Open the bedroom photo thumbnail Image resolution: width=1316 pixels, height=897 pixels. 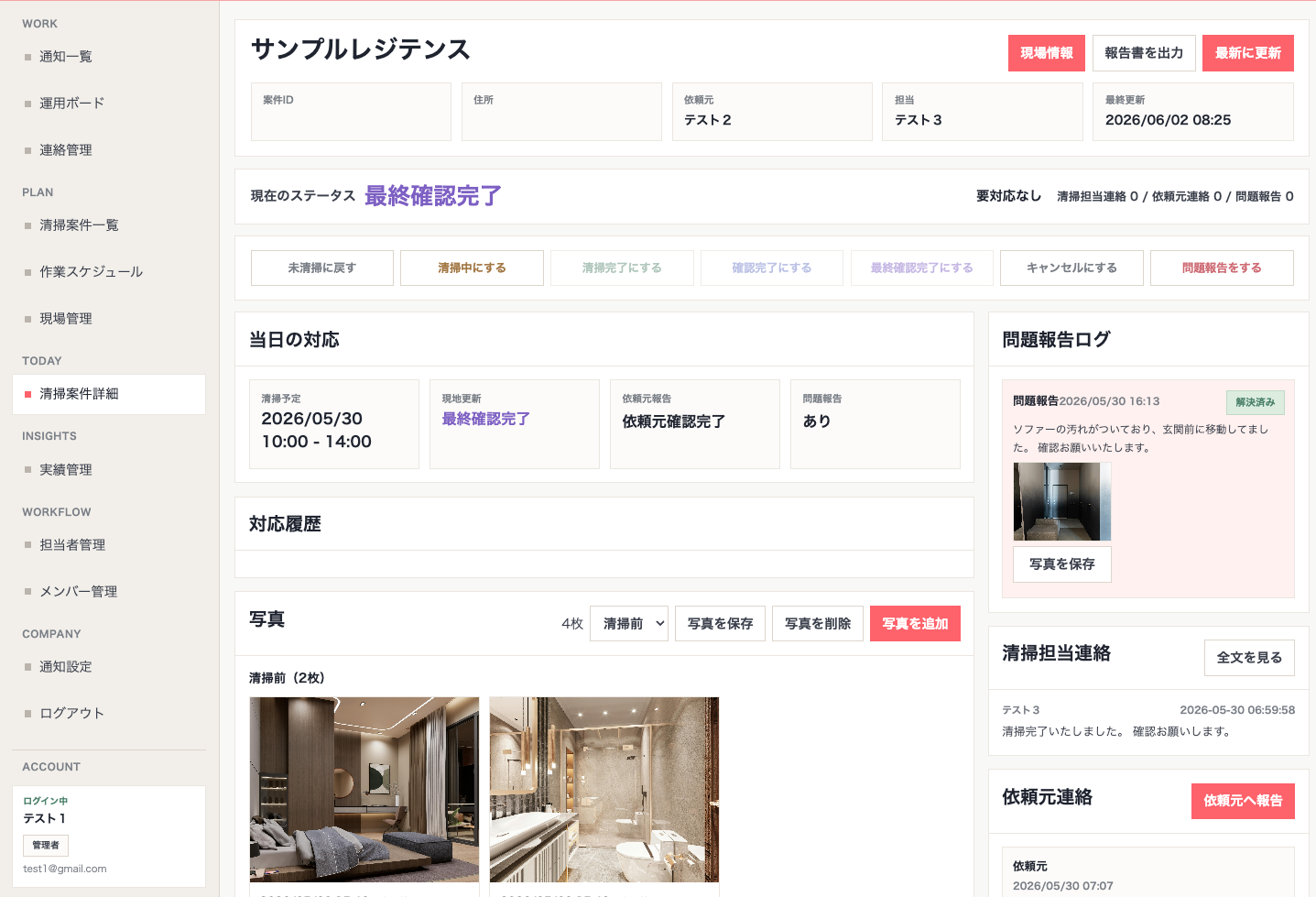364,790
